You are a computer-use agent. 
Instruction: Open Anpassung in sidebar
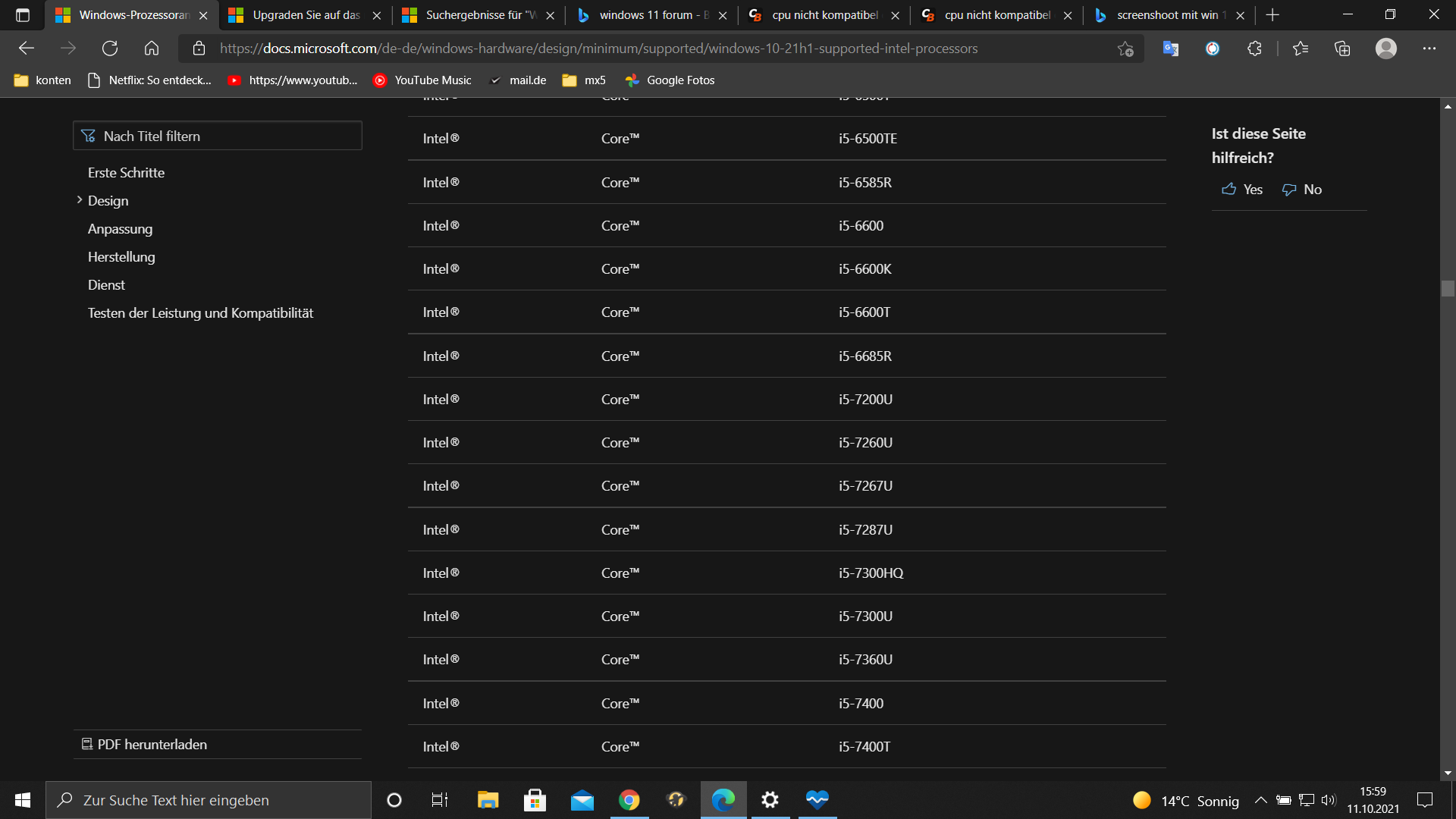pos(120,229)
